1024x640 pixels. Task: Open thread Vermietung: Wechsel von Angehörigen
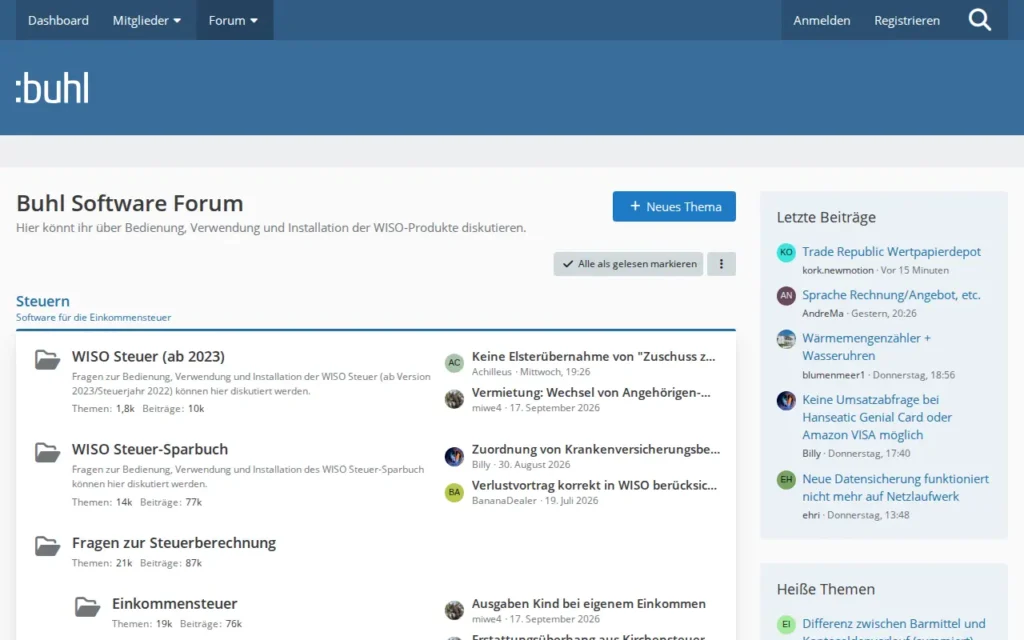(x=591, y=392)
